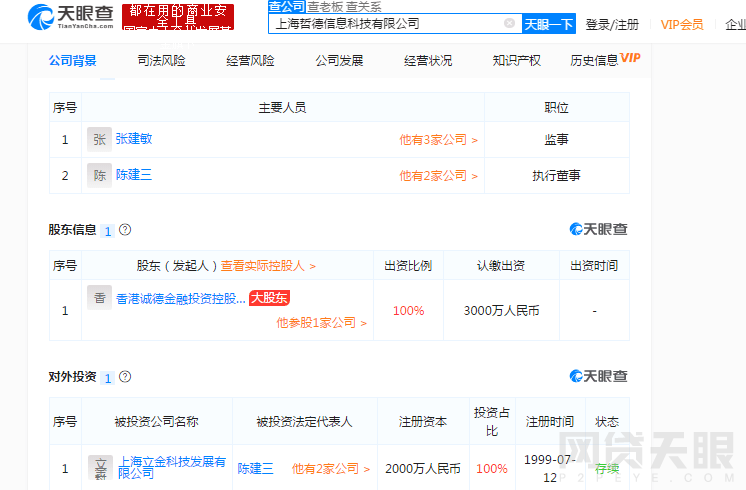Open VIP会员 link
This screenshot has width=746, height=490.
(x=682, y=25)
